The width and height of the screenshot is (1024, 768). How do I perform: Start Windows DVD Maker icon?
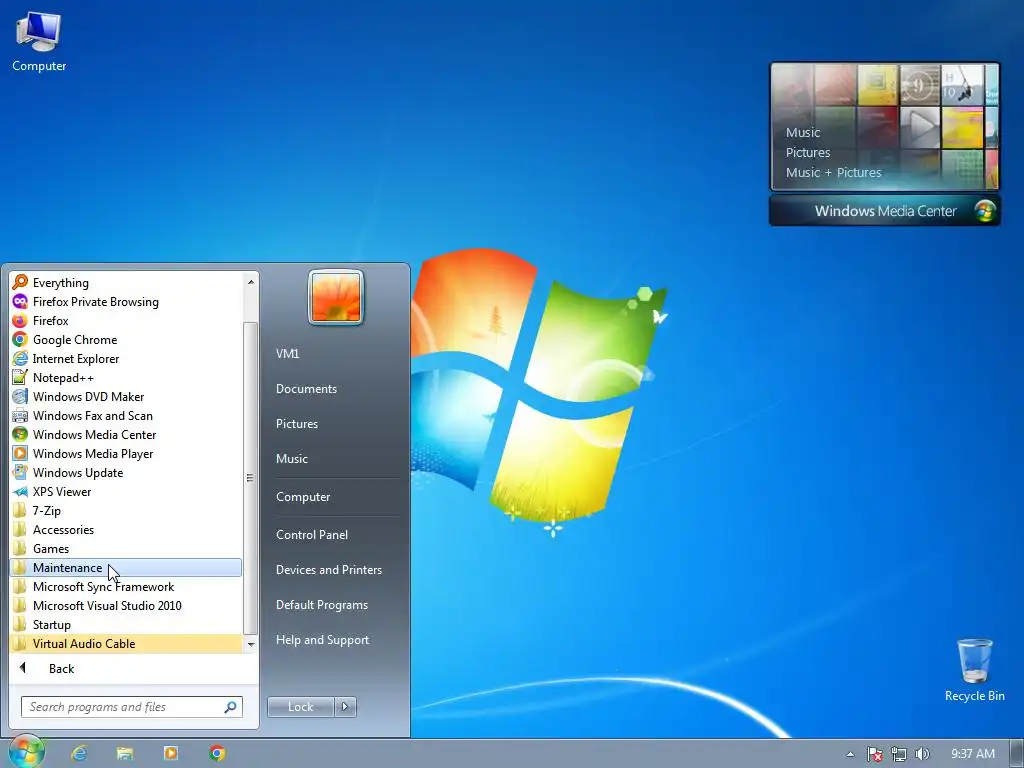click(x=20, y=396)
